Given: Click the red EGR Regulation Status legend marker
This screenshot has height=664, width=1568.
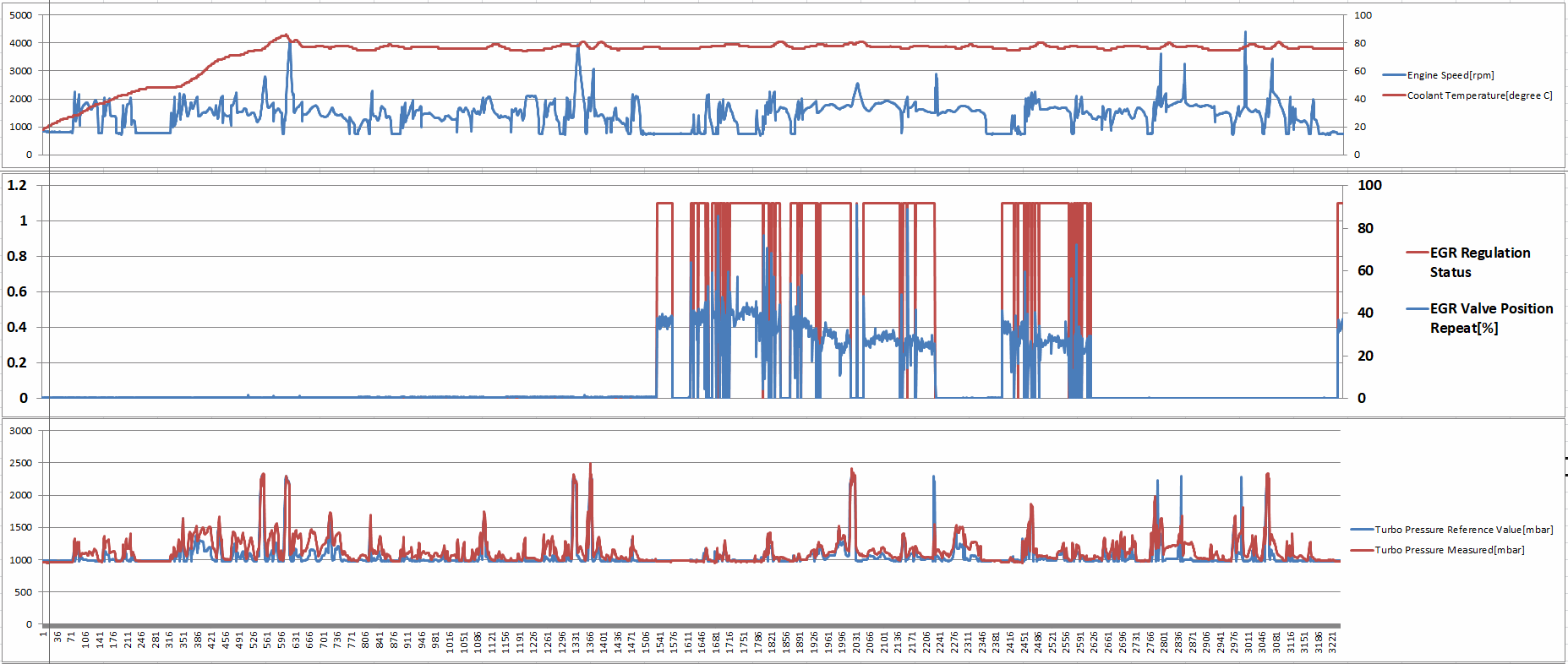Looking at the screenshot, I should coord(1418,253).
